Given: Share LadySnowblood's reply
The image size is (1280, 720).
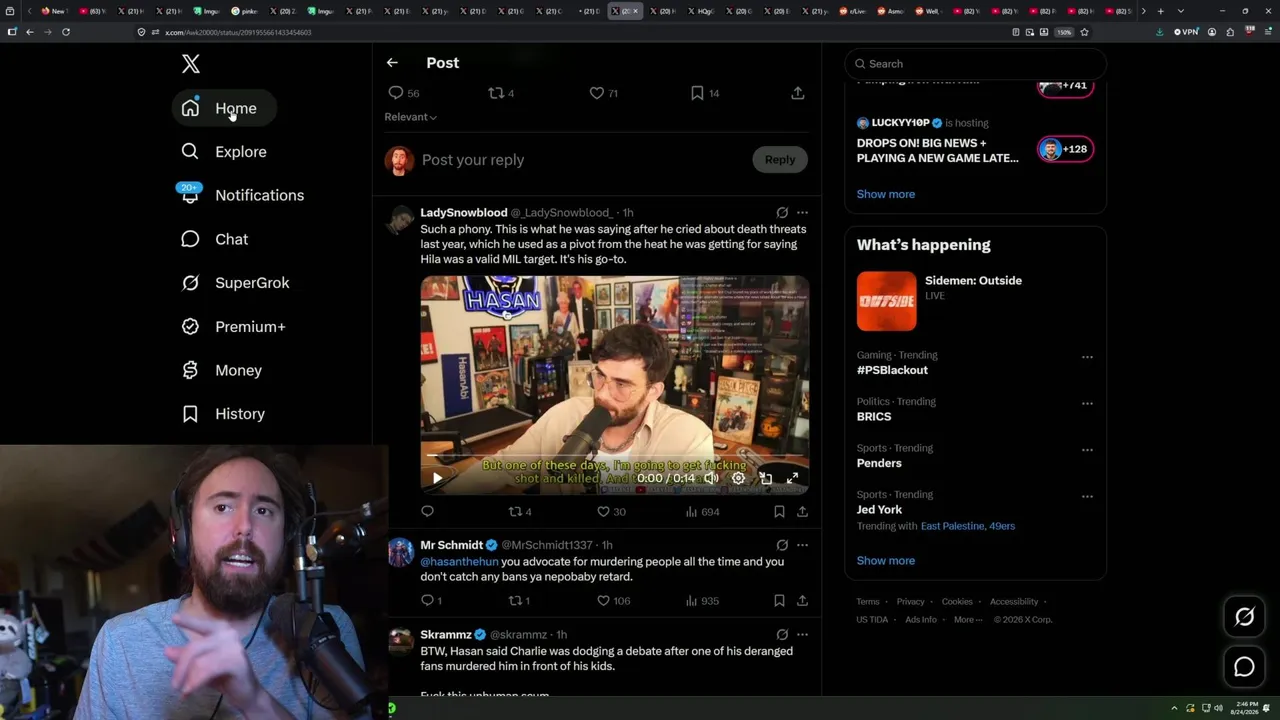Looking at the screenshot, I should coord(802,512).
